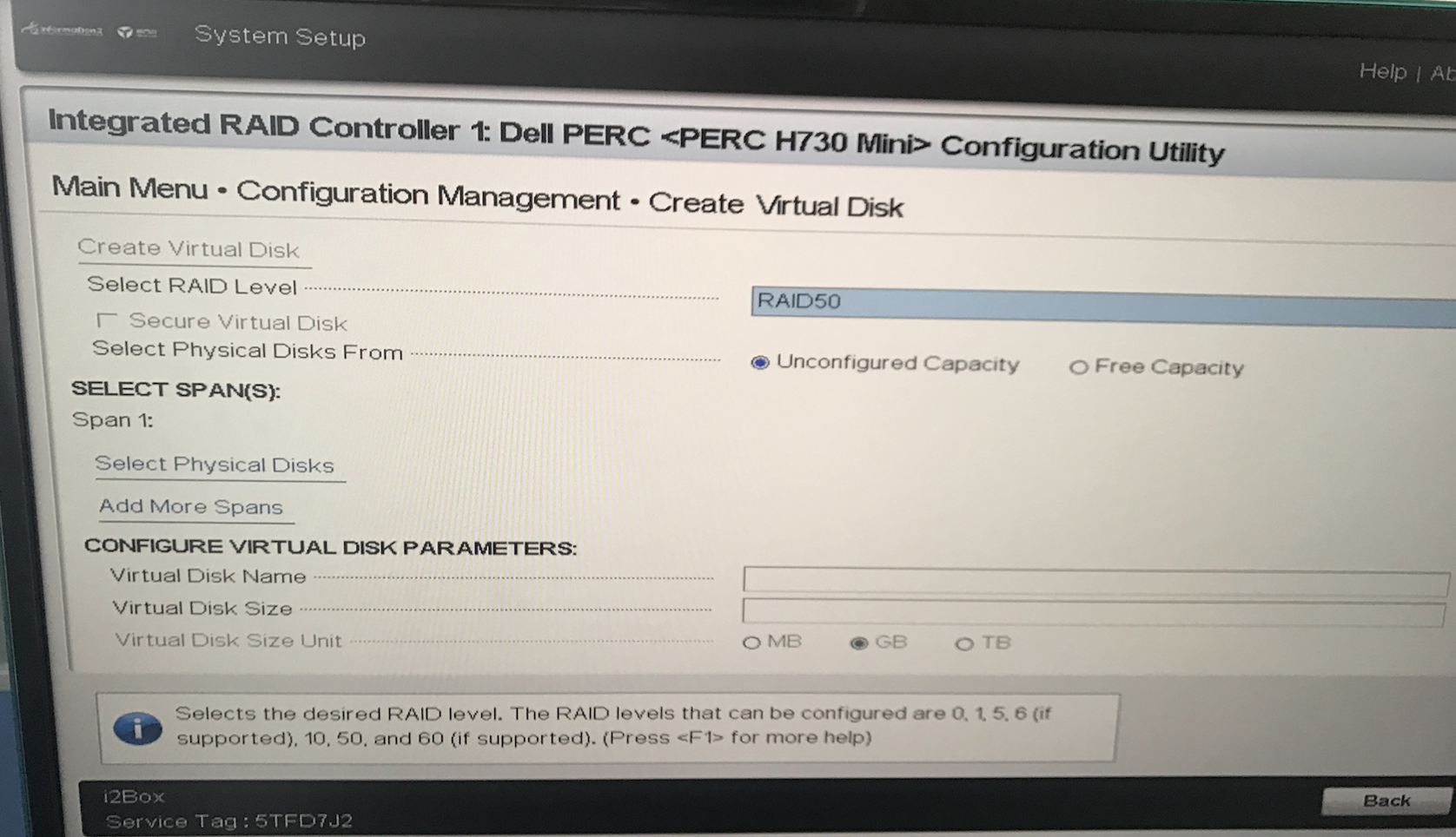1456x837 pixels.
Task: Click the Back button
Action: click(1387, 801)
